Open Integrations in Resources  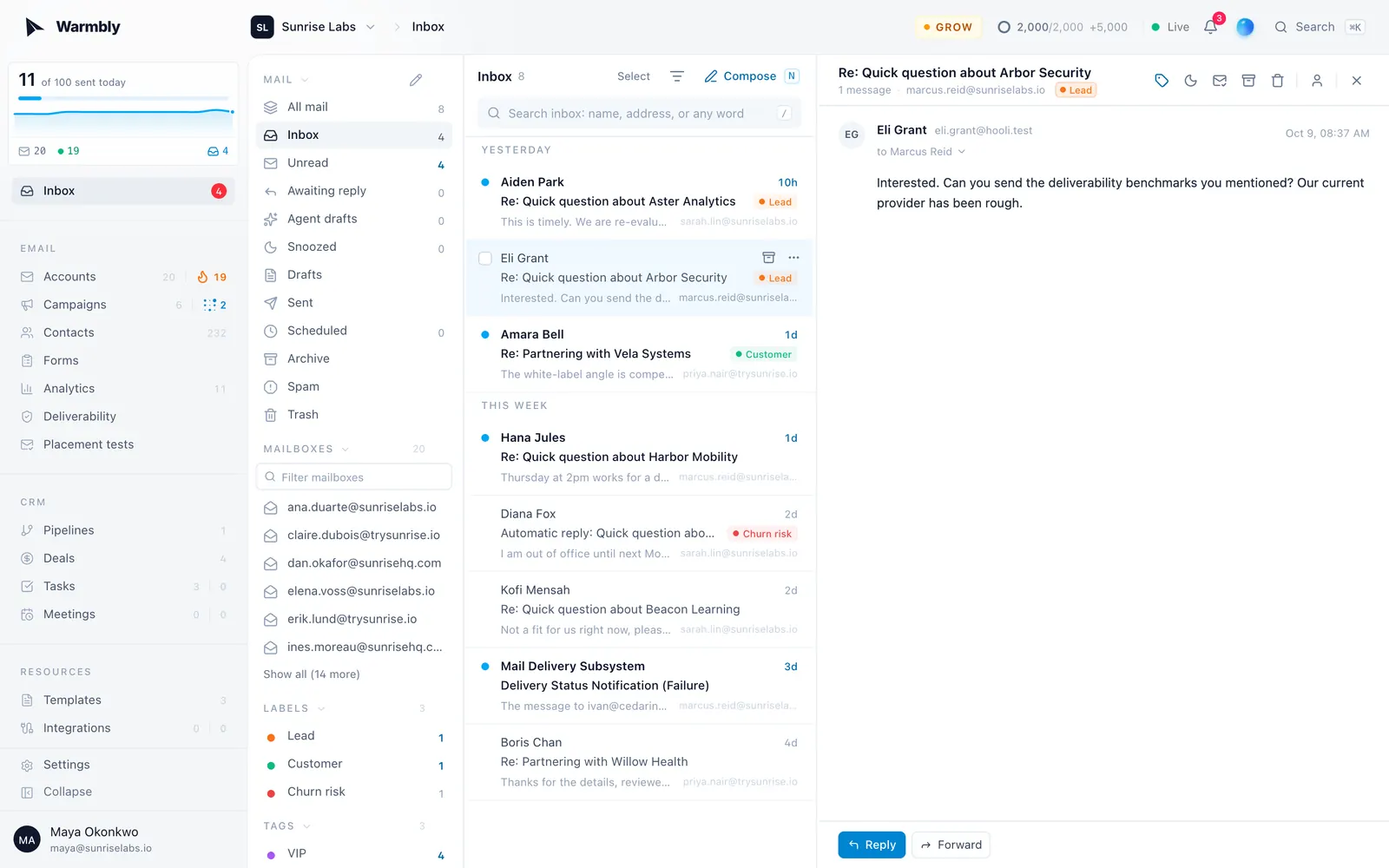coord(123,728)
